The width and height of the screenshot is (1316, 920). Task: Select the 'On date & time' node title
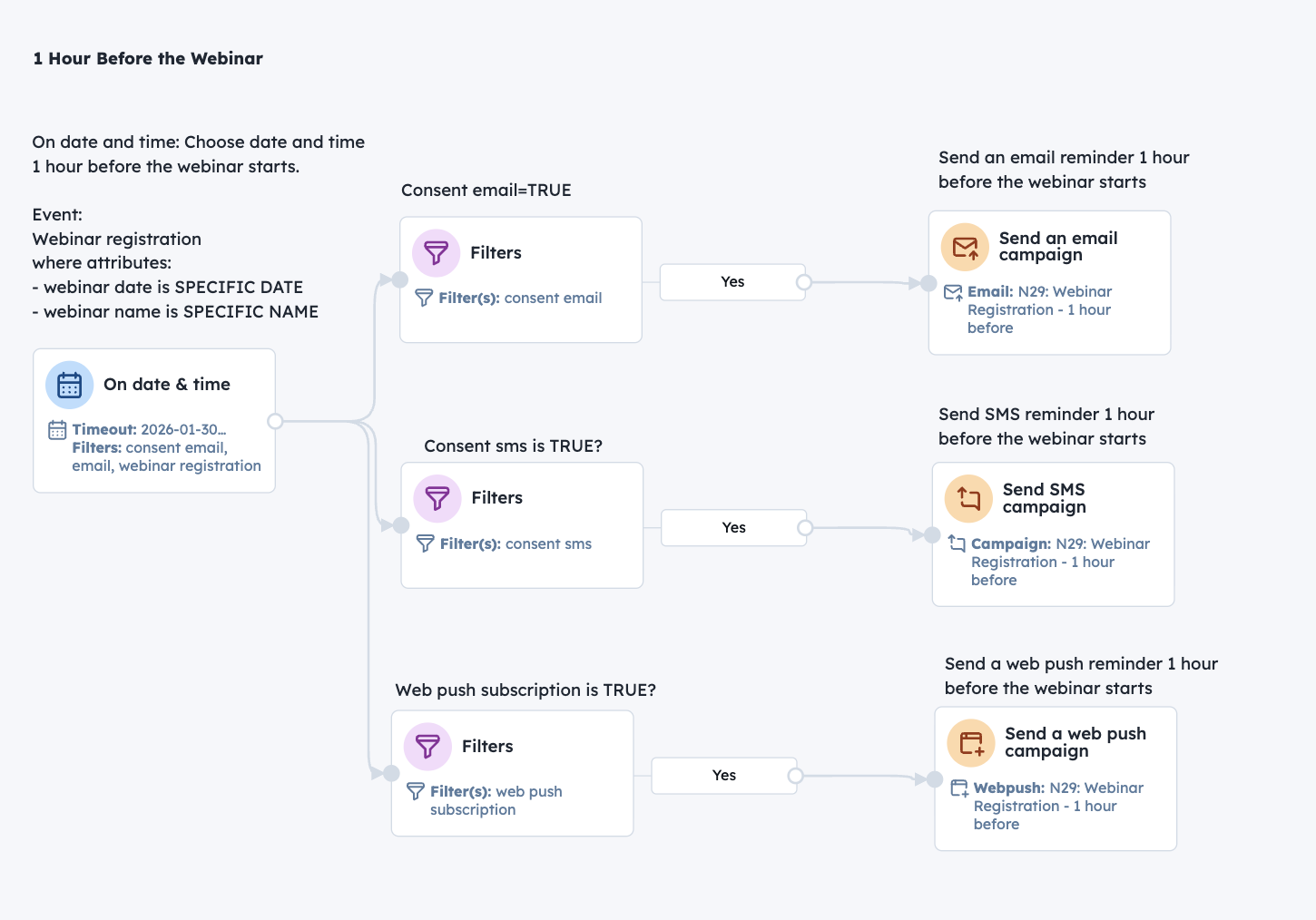pyautogui.click(x=167, y=385)
